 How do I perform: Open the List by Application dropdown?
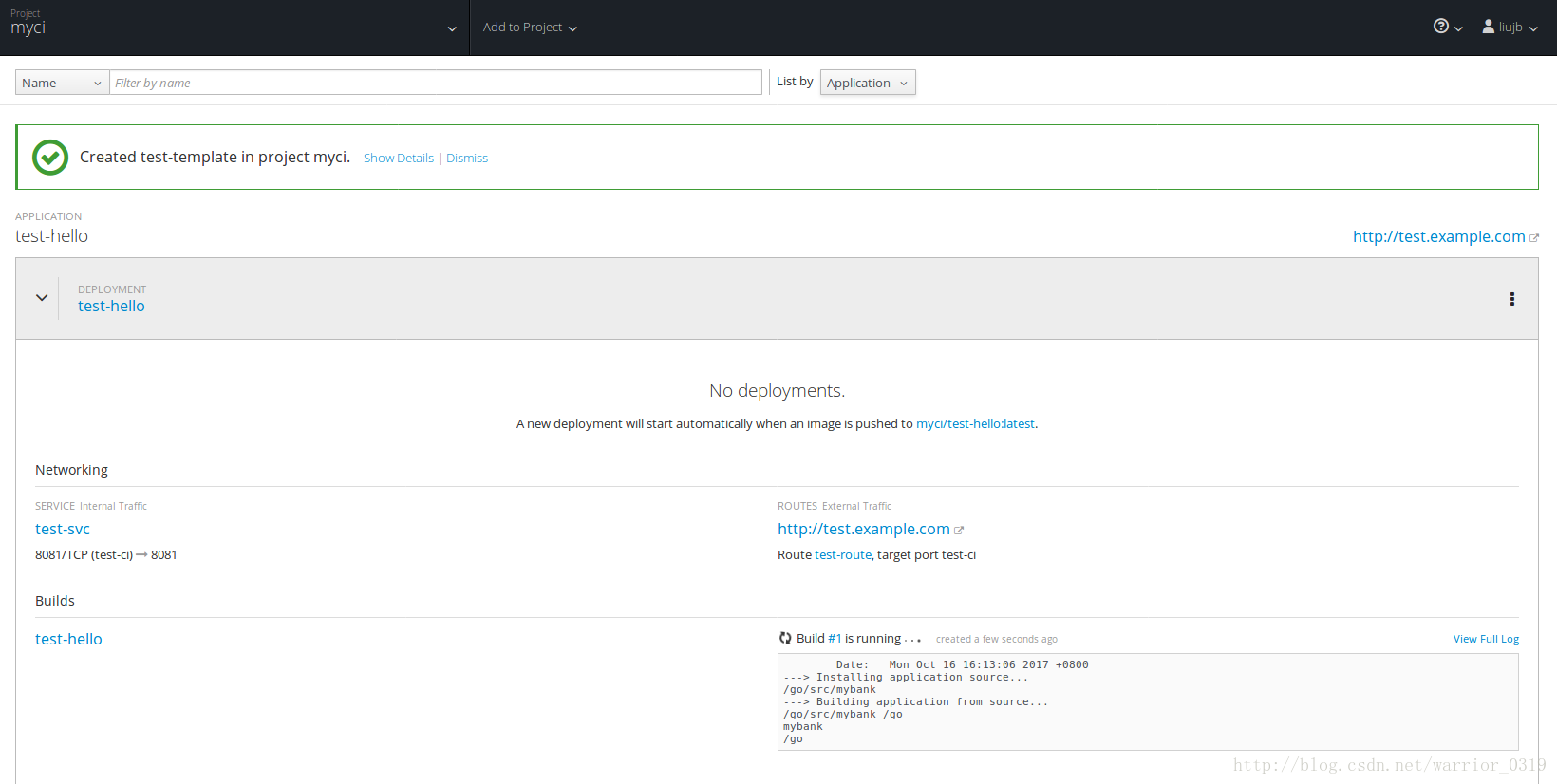coord(868,83)
